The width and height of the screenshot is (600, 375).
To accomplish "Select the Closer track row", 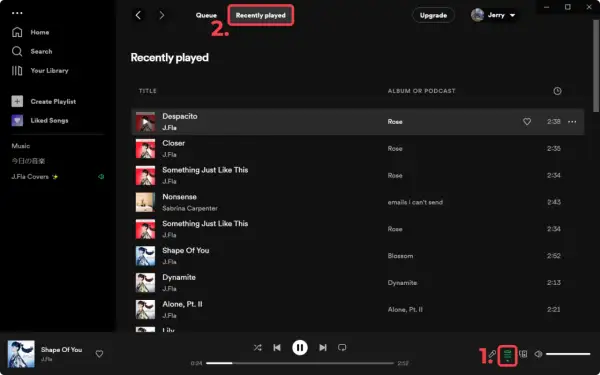I will pos(358,148).
